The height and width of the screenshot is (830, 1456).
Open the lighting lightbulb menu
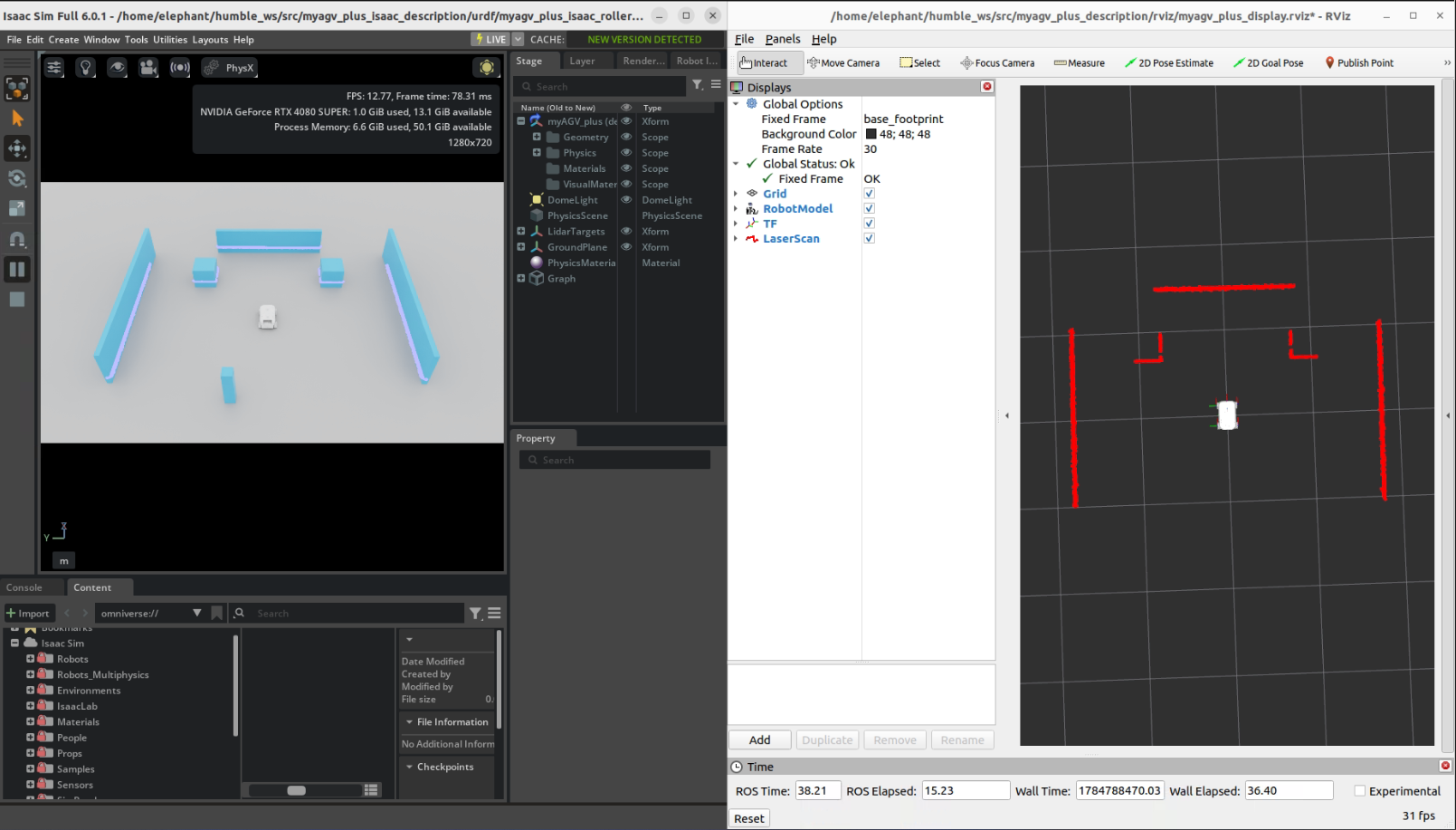[86, 68]
